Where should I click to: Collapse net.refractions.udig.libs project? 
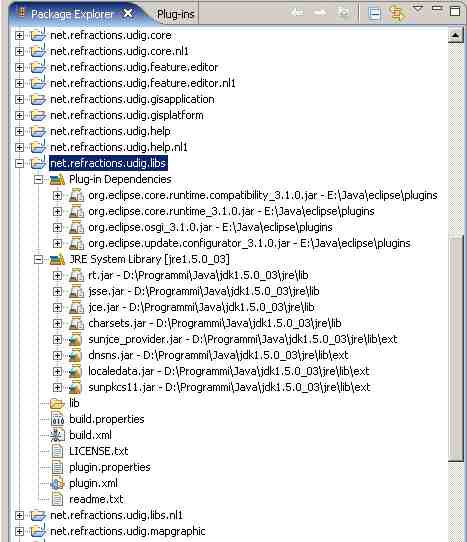click(x=20, y=163)
